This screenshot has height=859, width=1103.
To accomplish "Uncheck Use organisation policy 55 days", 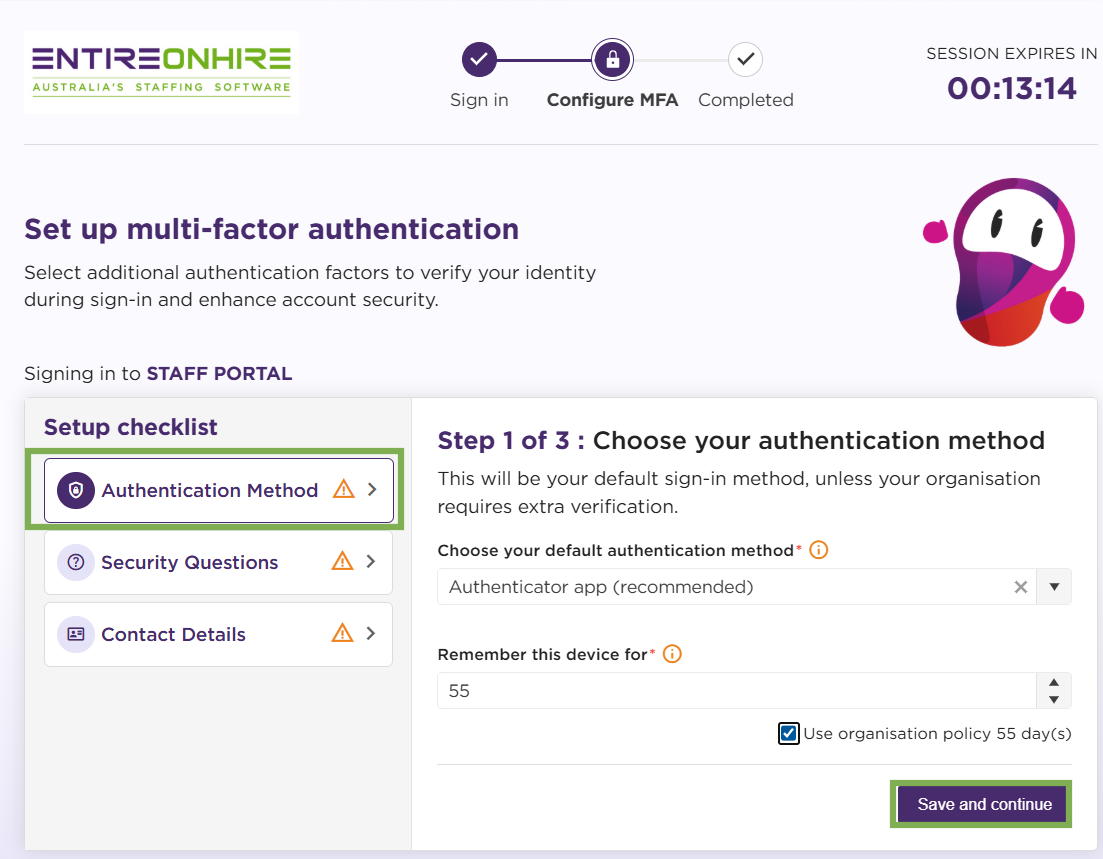I will tap(789, 733).
